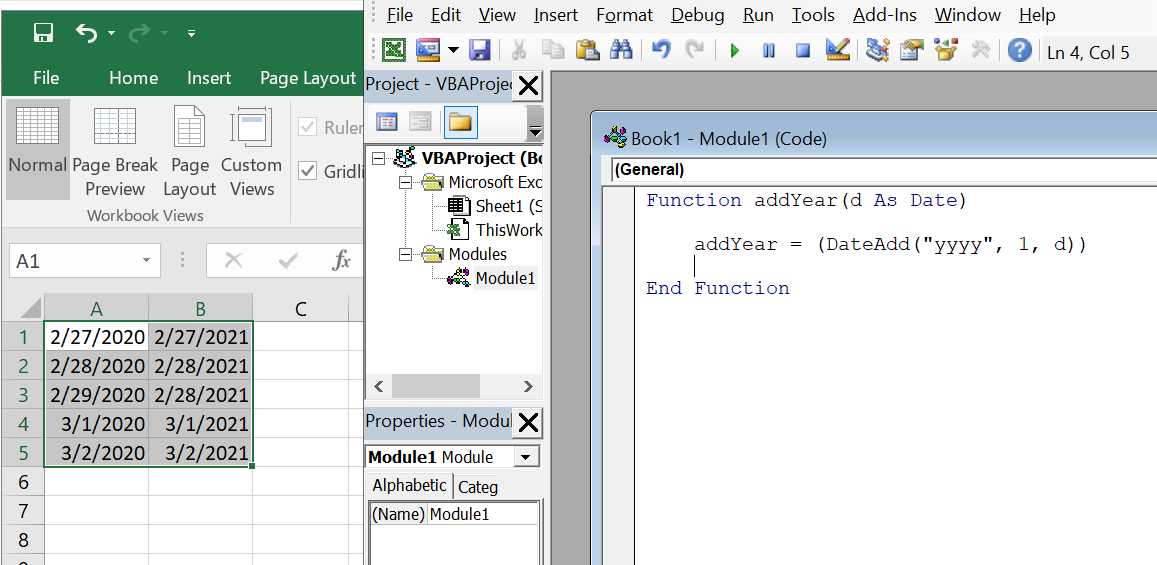Click the Select All corner triangle
This screenshot has width=1157, height=565.
(x=29, y=307)
